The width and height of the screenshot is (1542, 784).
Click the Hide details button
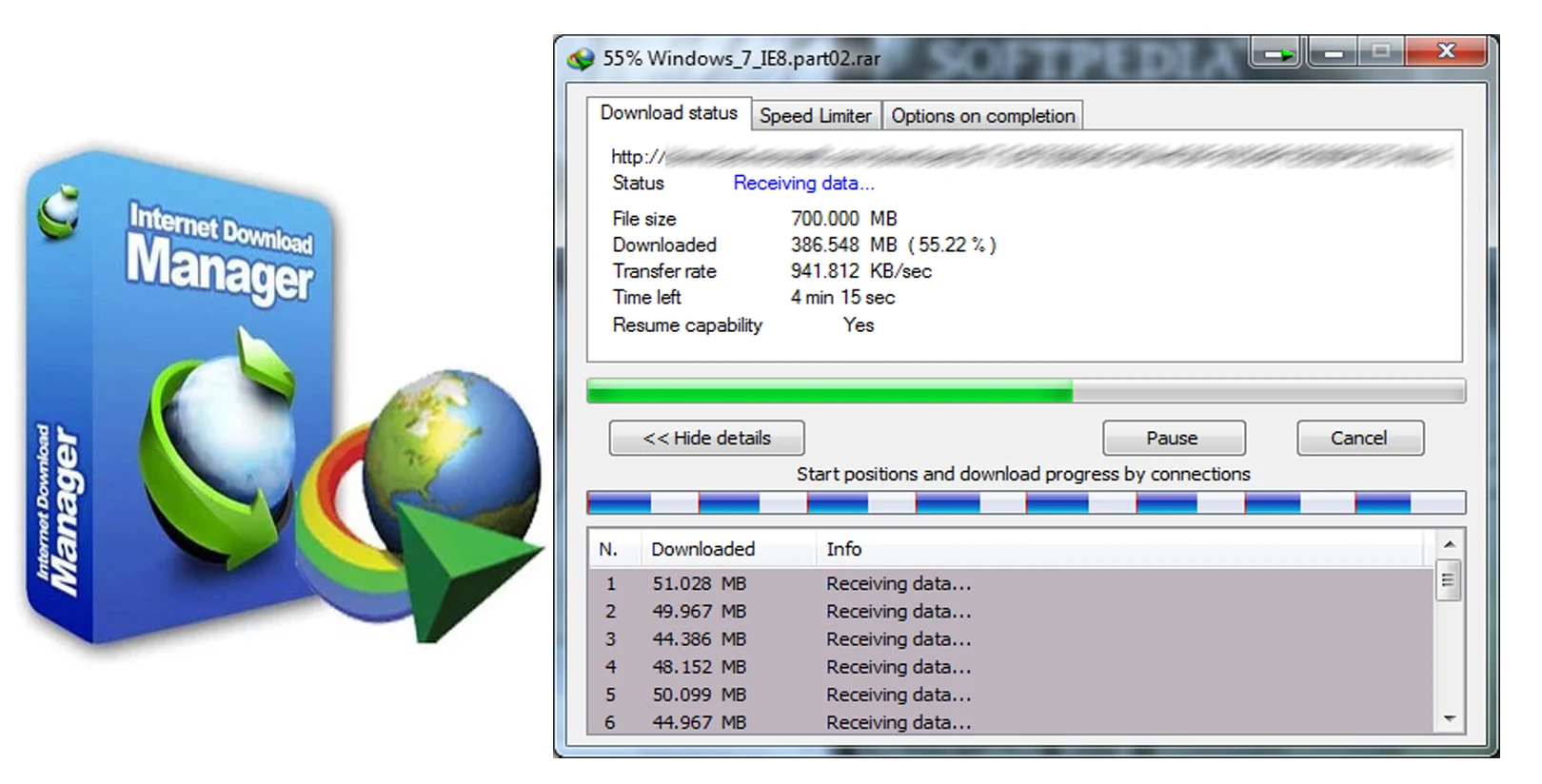coord(706,438)
